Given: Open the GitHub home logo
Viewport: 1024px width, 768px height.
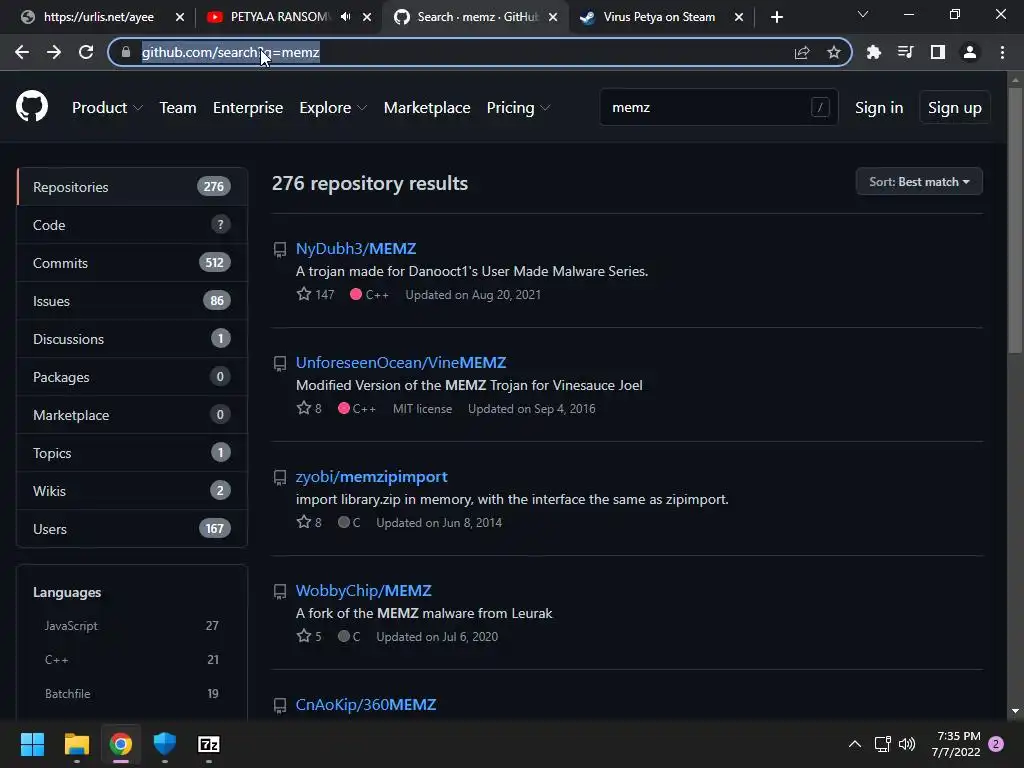Looking at the screenshot, I should 32,107.
